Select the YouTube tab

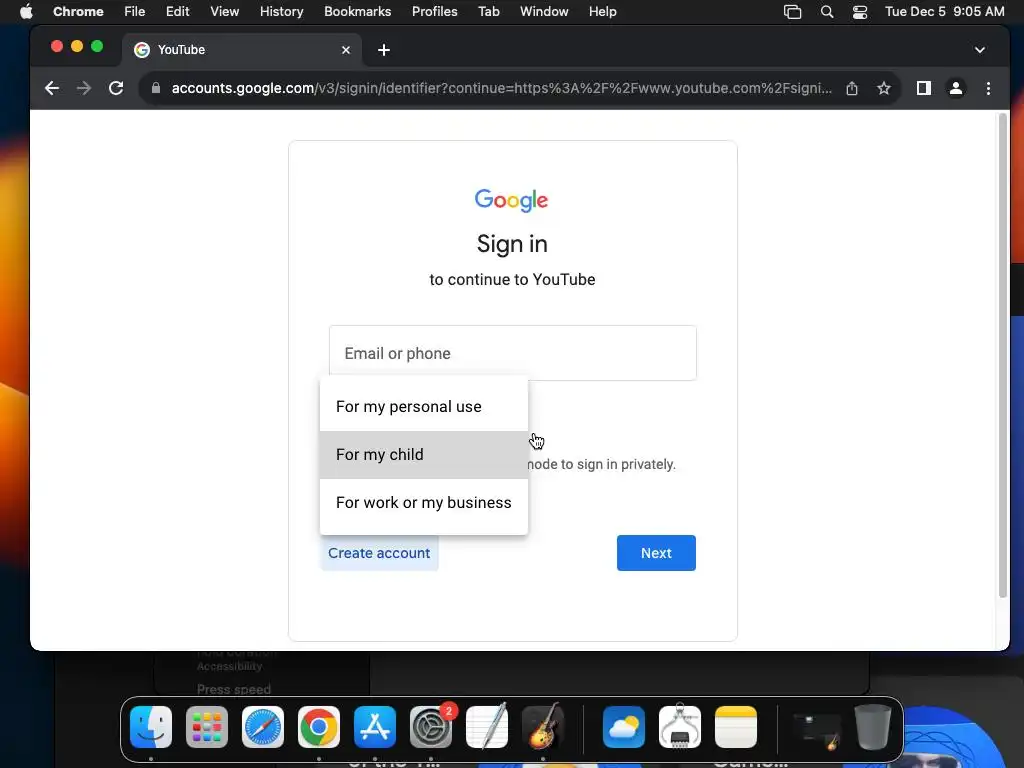coord(242,50)
